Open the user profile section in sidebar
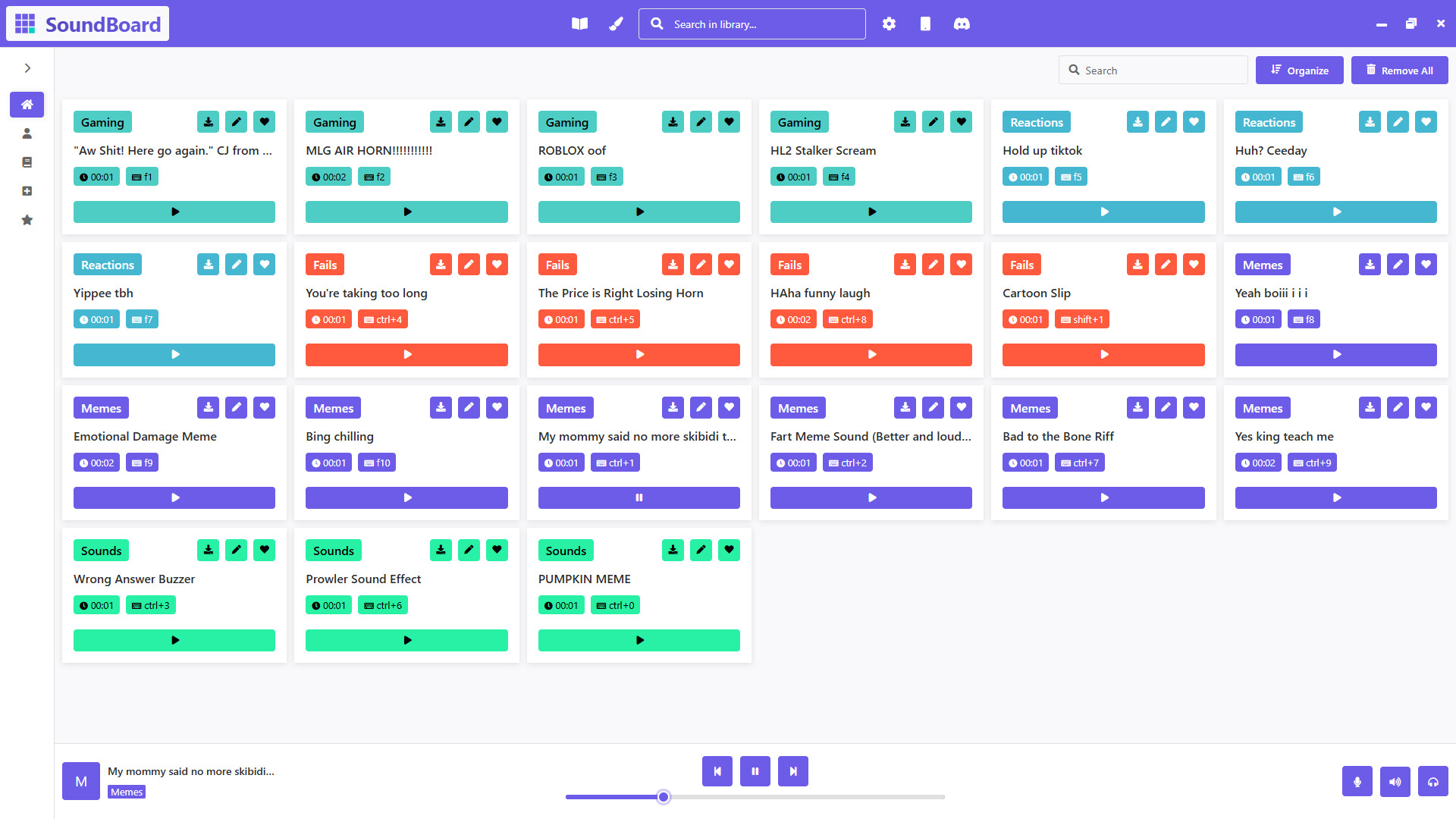 pos(27,133)
